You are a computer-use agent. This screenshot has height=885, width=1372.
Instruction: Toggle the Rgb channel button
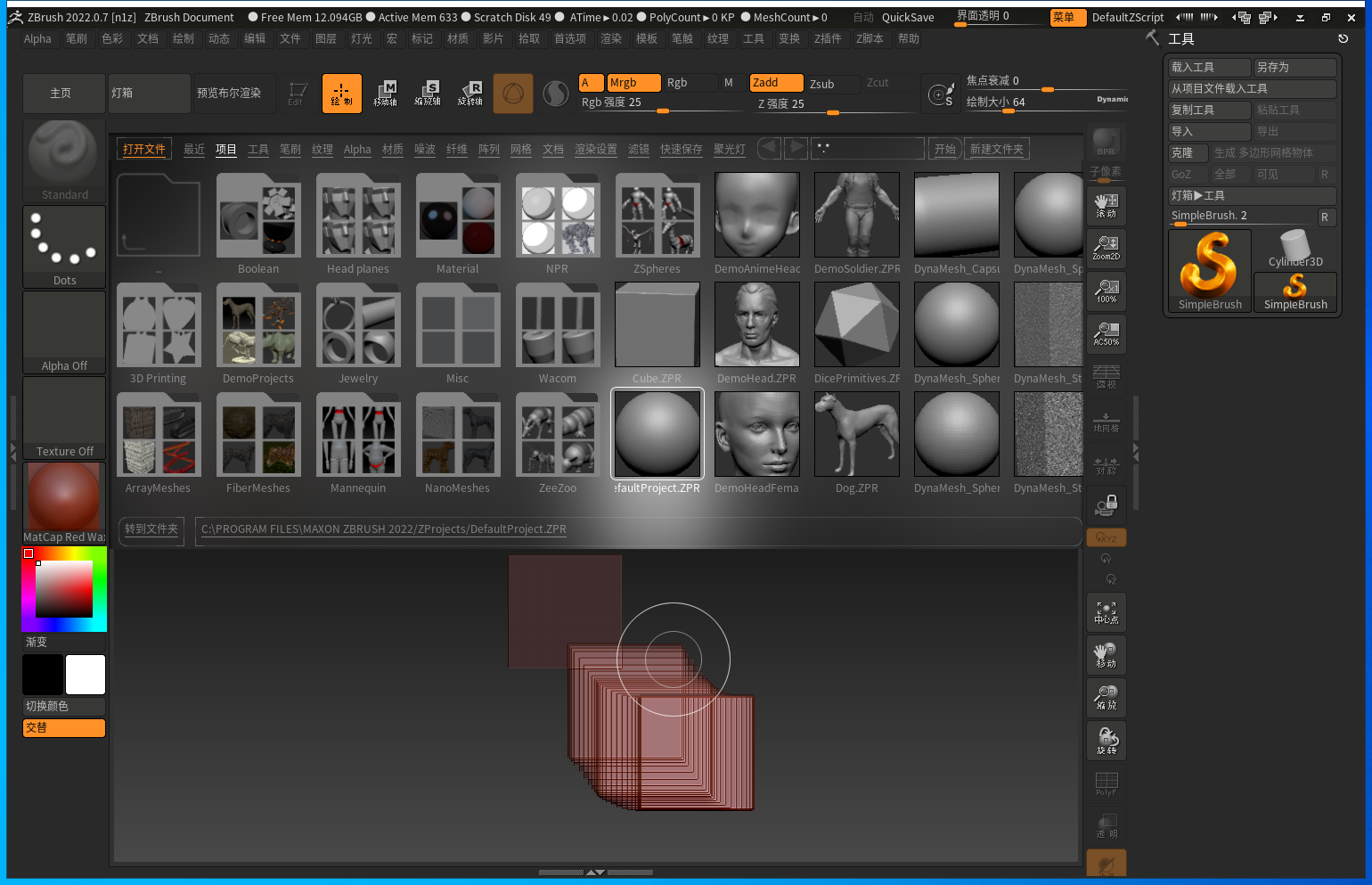690,83
